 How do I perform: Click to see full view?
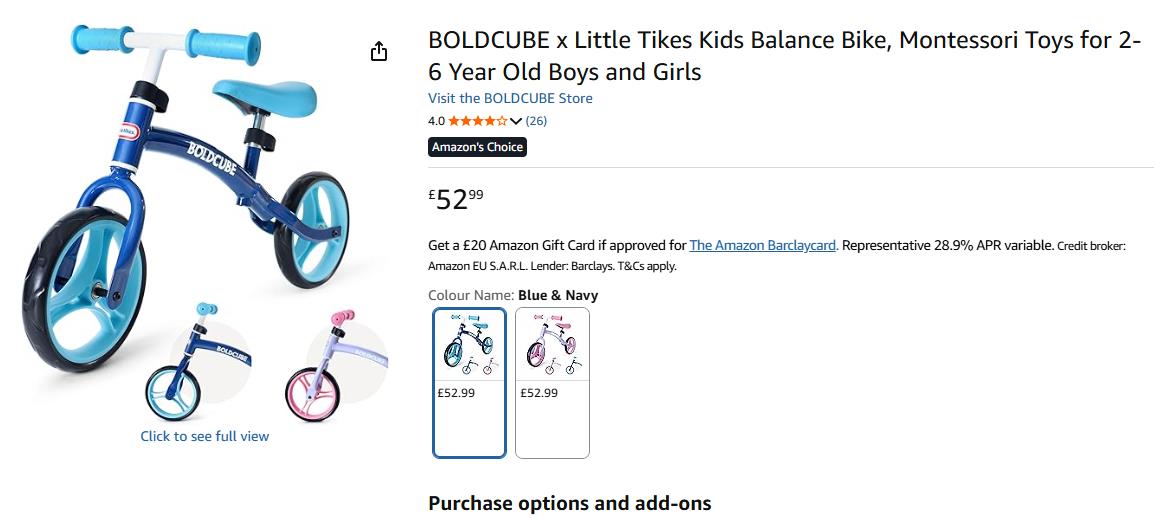point(204,436)
